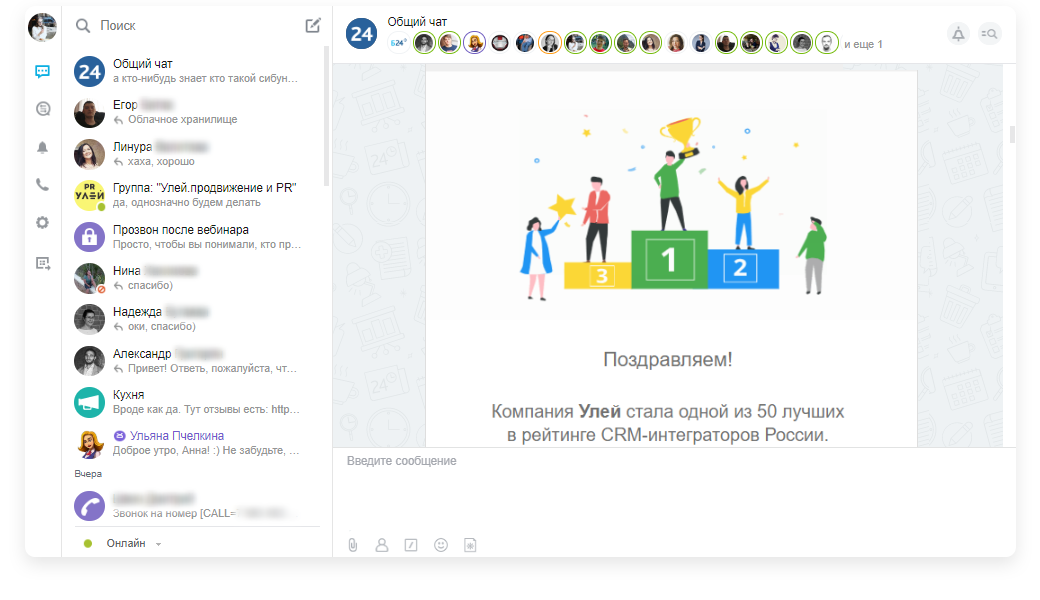Open the user profile avatar in sidebar

point(42,27)
